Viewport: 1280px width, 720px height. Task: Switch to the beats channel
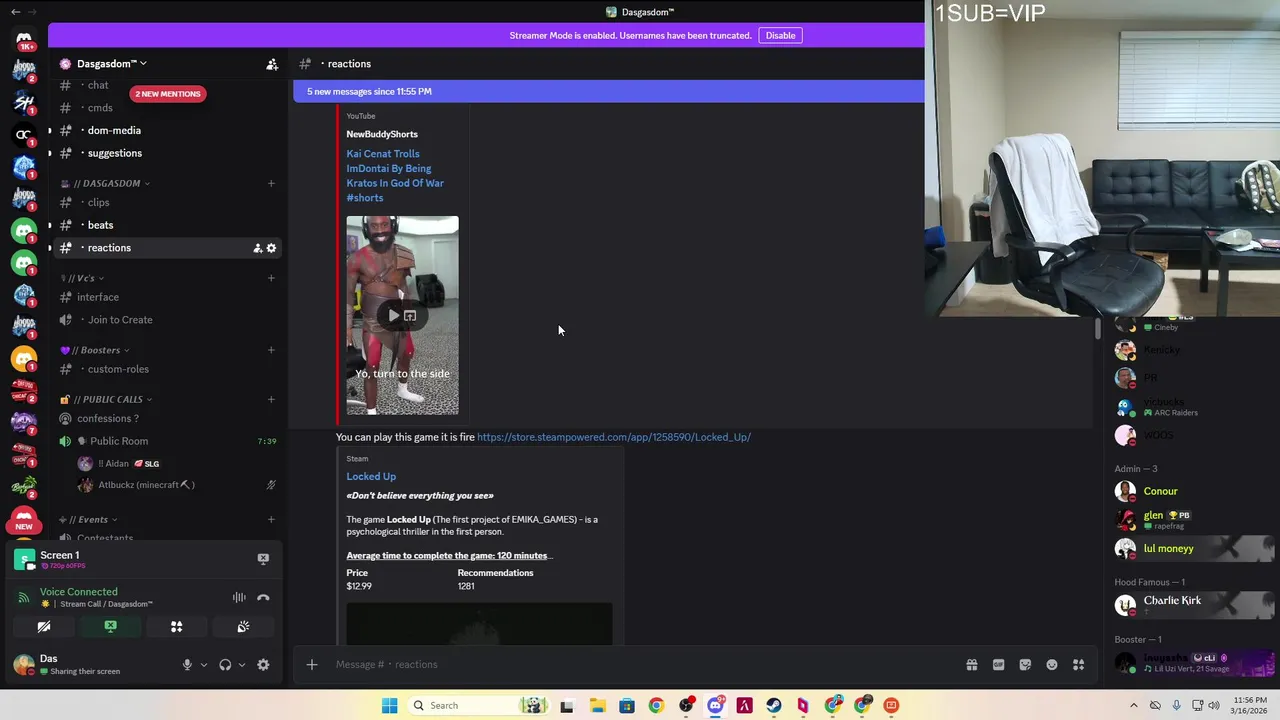tap(167, 225)
